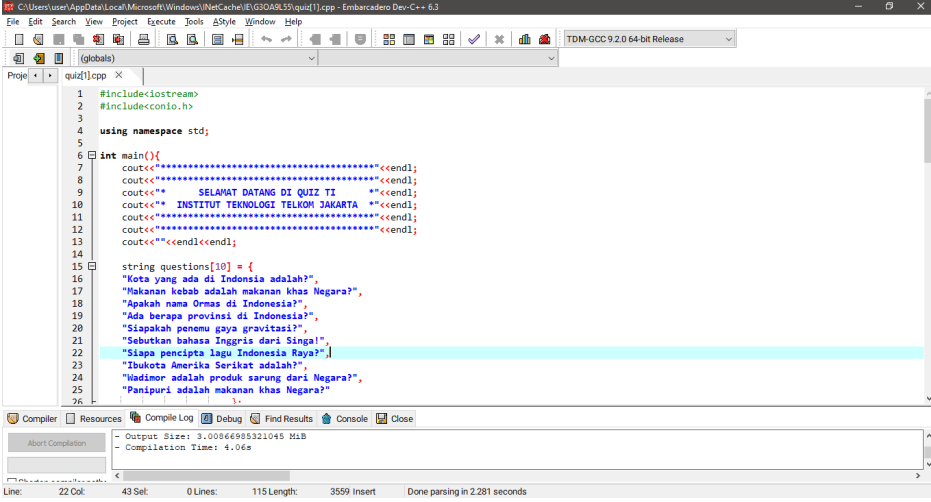Switch to the Find Results tab
The image size is (931, 502).
coord(281,419)
